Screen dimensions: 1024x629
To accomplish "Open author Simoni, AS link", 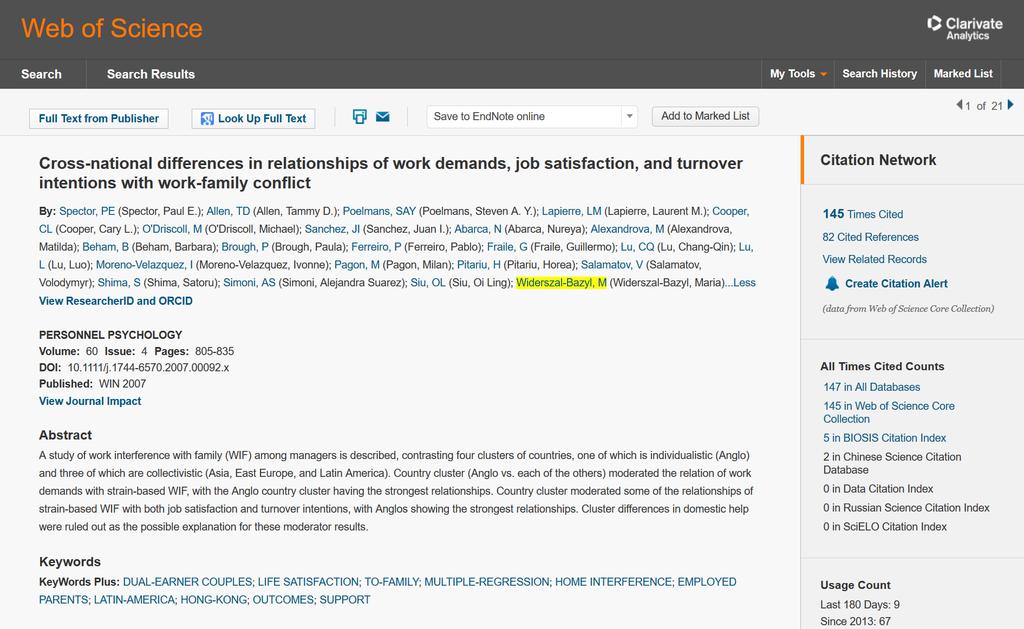I will 249,283.
